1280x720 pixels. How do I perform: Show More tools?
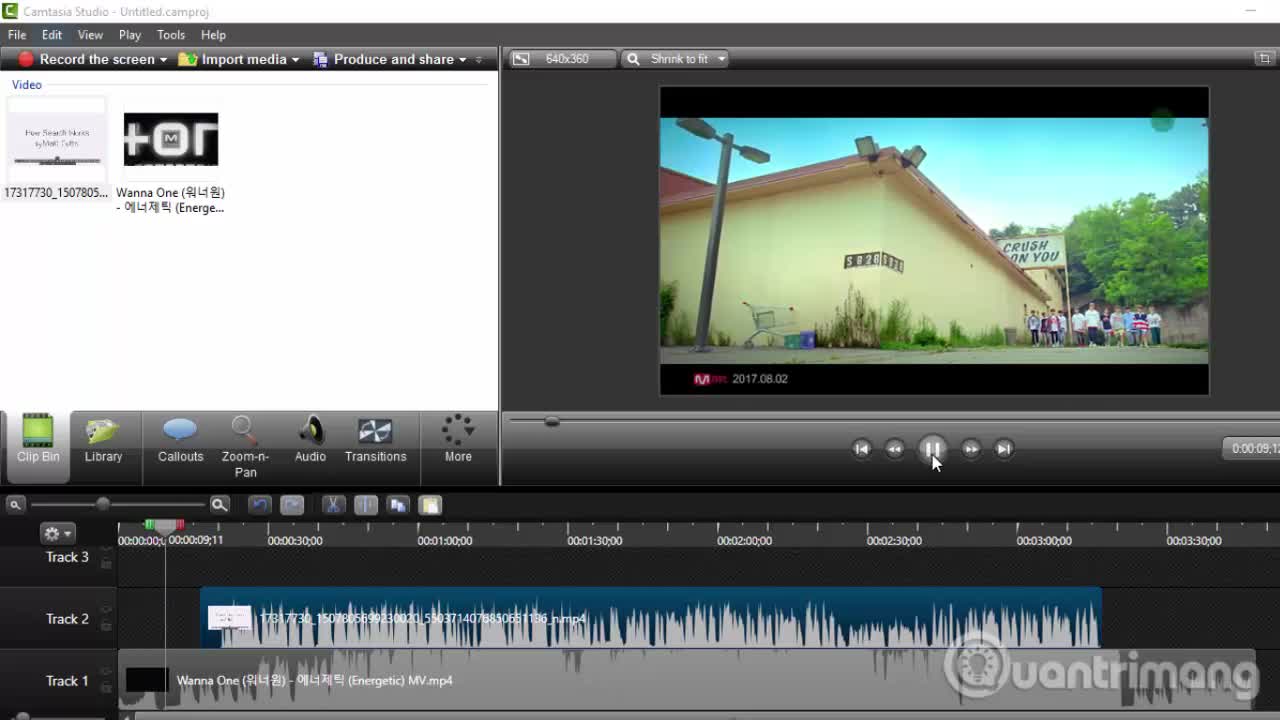pyautogui.click(x=458, y=440)
